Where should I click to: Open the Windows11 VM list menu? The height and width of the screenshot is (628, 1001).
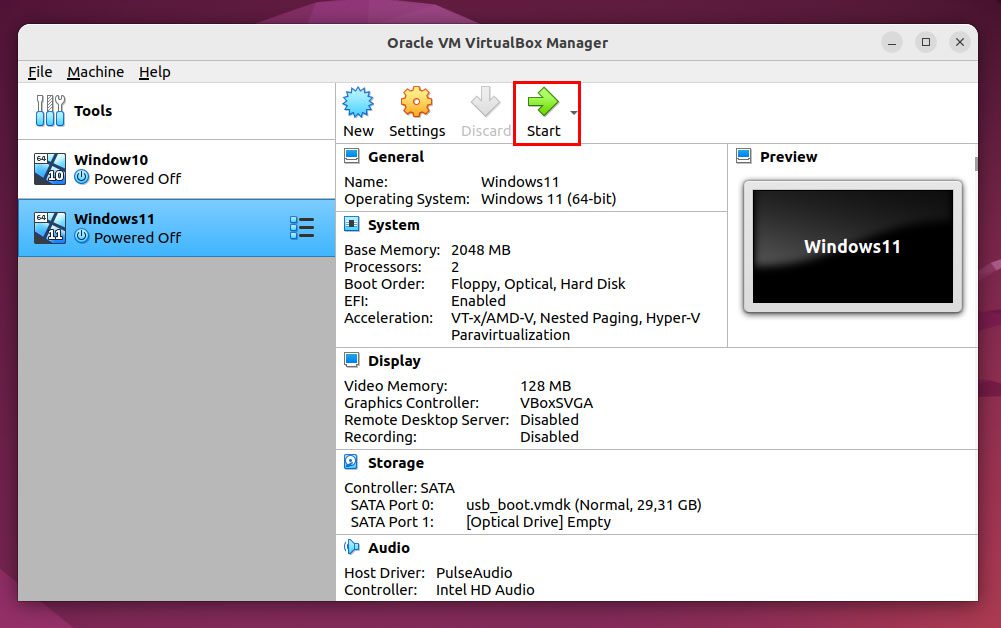pos(302,227)
